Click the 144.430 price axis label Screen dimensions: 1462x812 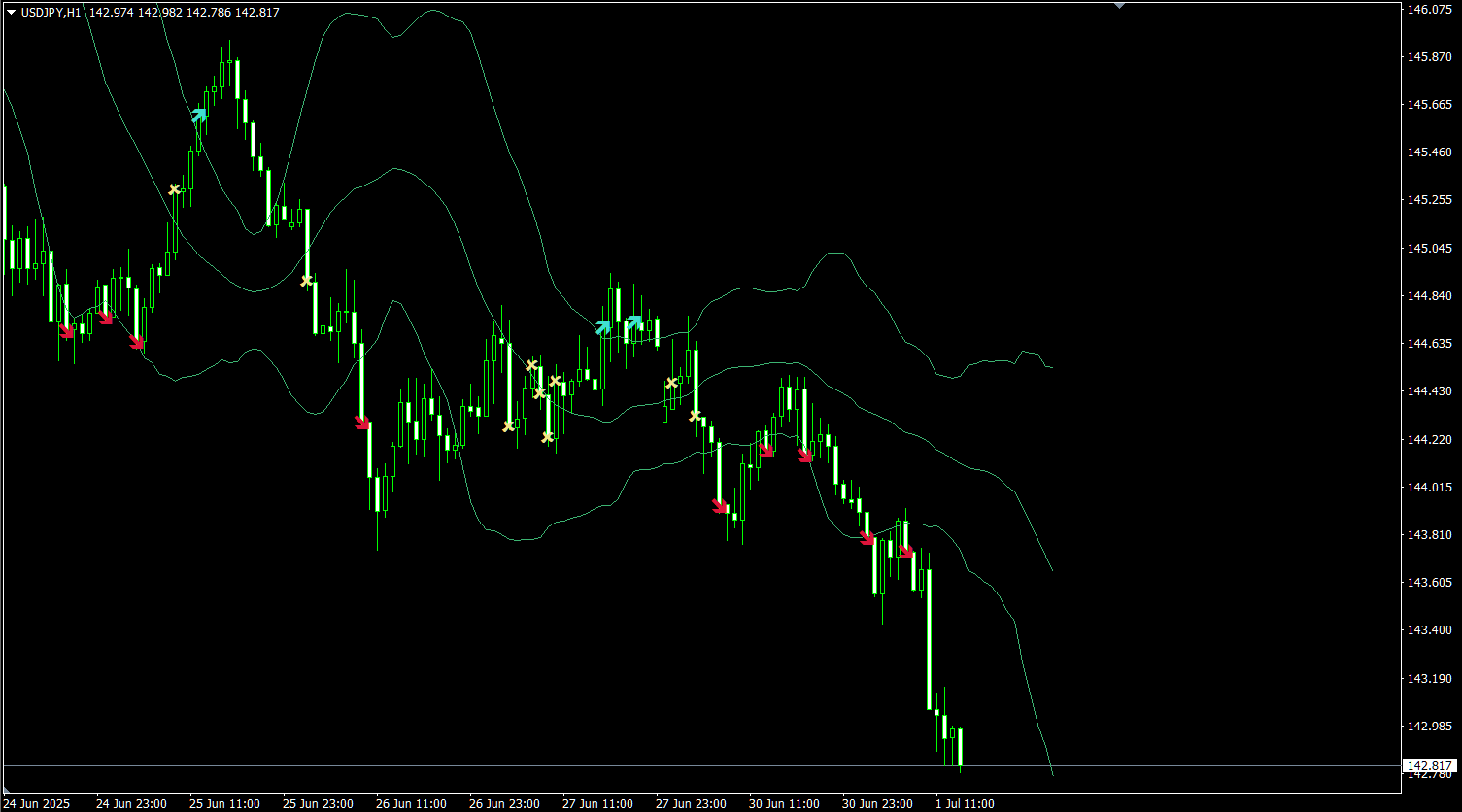point(1429,391)
